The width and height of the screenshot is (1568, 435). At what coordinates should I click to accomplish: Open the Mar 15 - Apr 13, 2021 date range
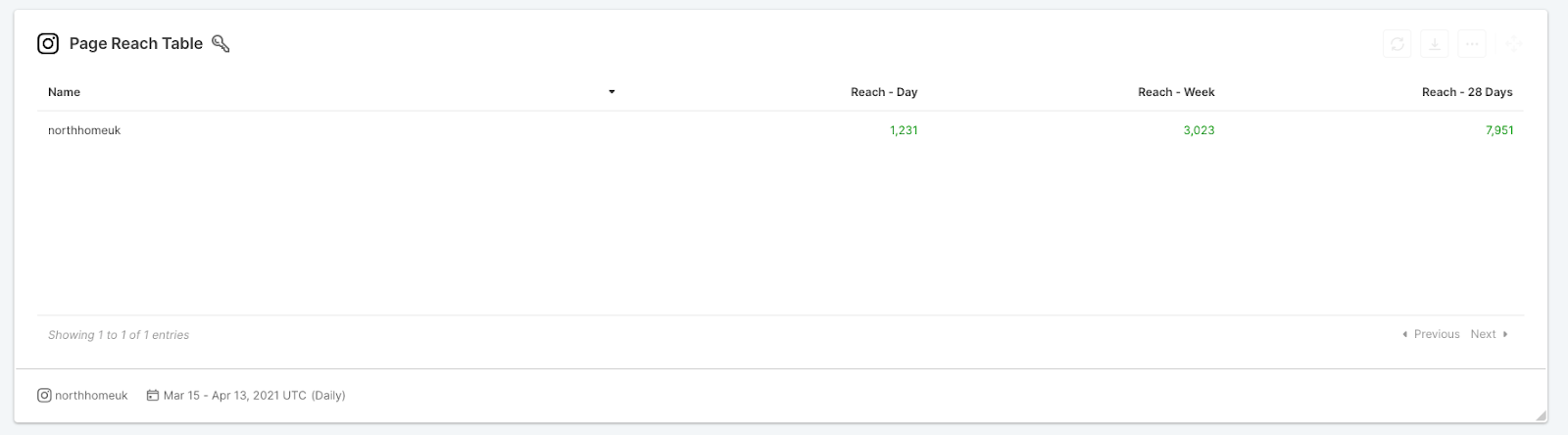point(255,396)
